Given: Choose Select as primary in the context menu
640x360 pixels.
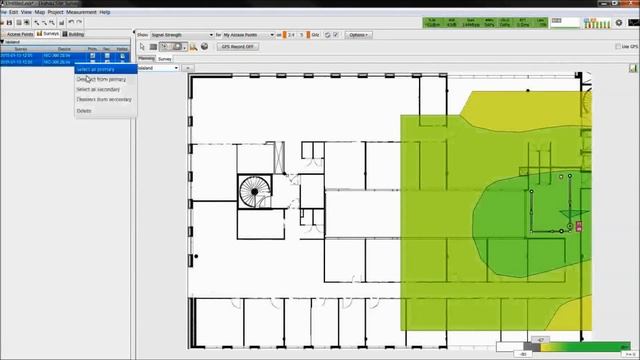Looking at the screenshot, I should 106,69.
